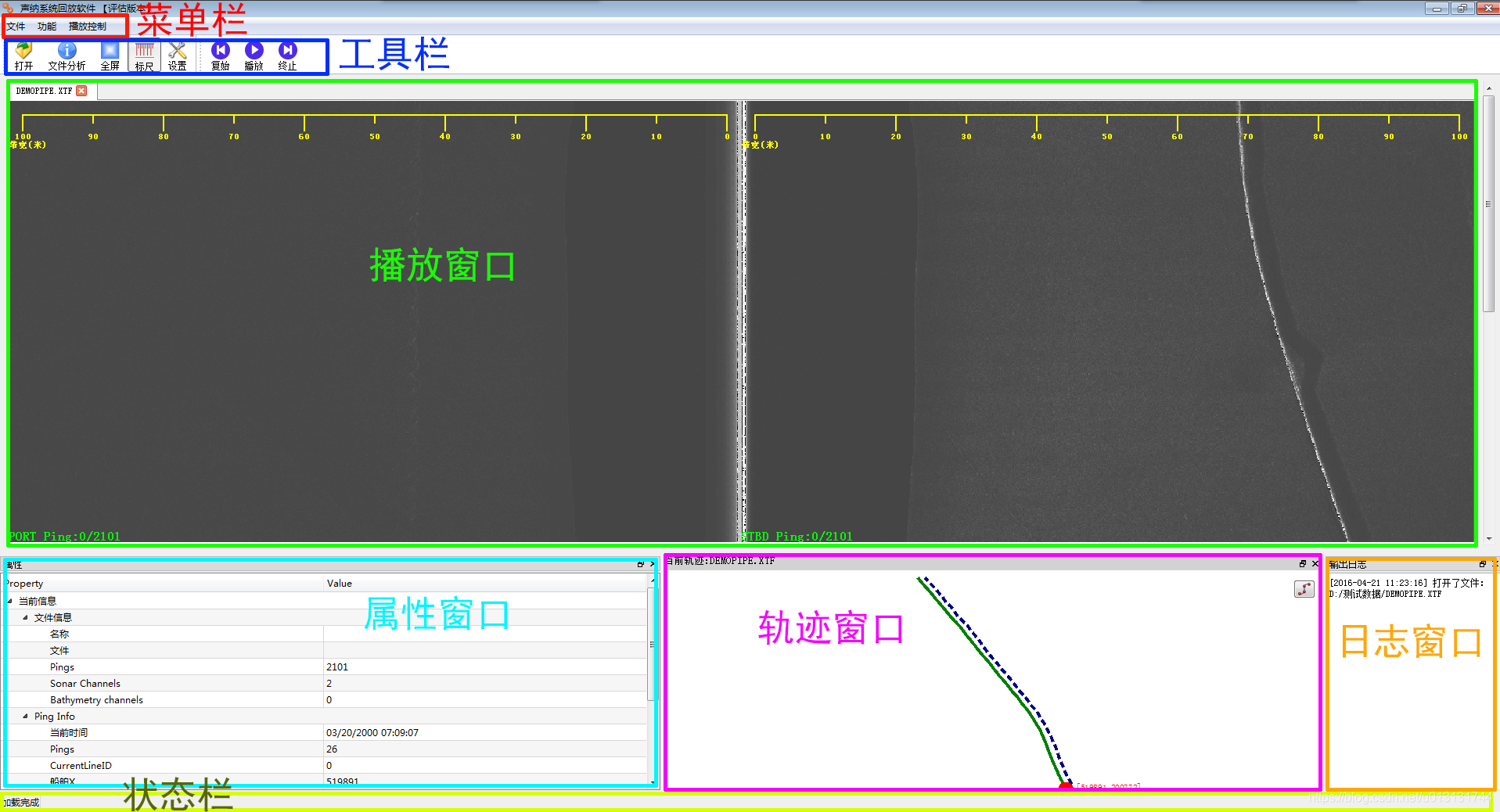Screen dimensions: 1500x812
Task: Toggle 全屏 (fullscreen) mode
Action: (110, 56)
